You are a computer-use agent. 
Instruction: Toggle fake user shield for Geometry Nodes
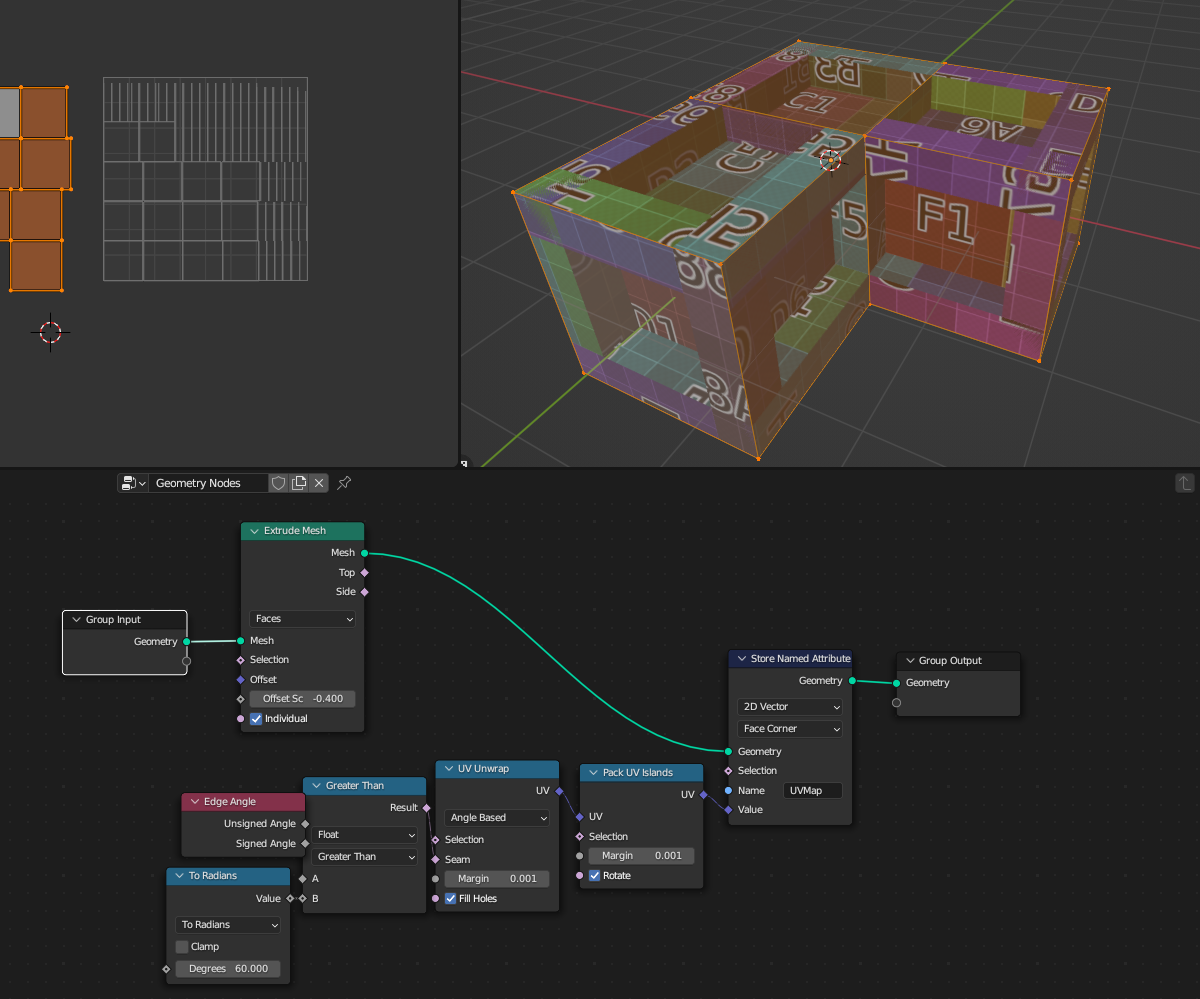[279, 483]
